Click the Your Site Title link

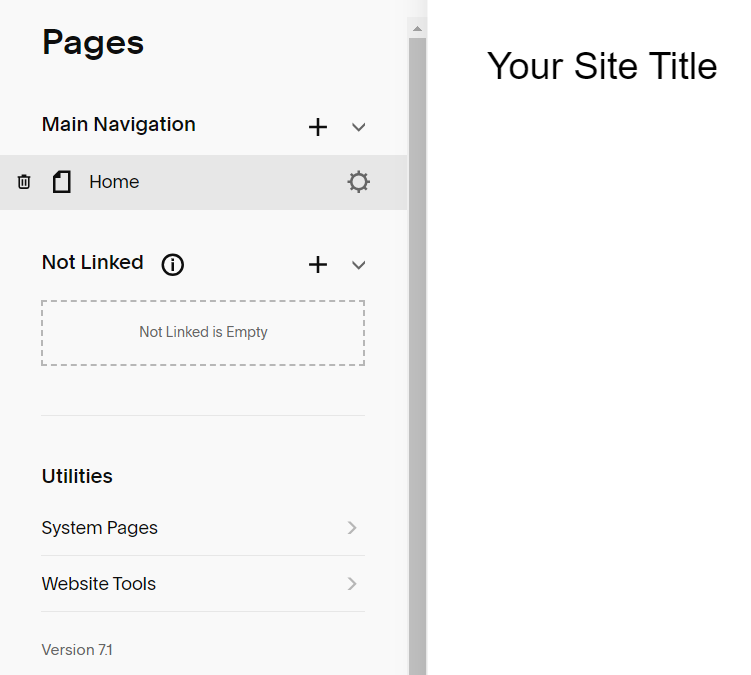click(602, 66)
